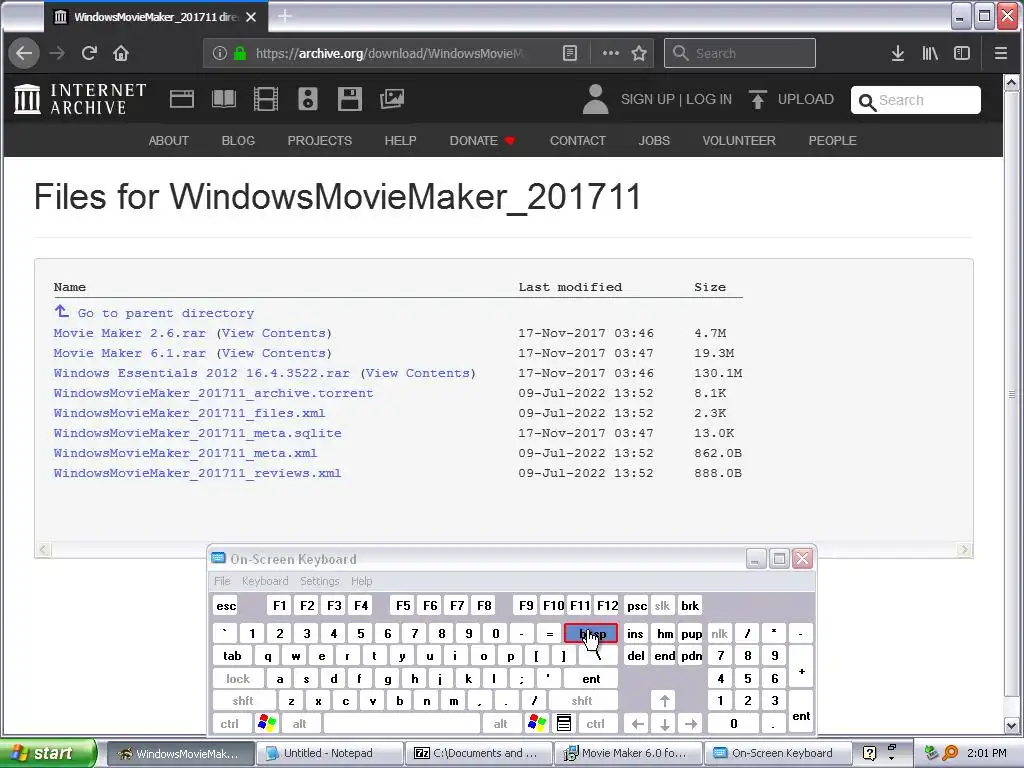Open the Video film-strip icon

(x=266, y=99)
